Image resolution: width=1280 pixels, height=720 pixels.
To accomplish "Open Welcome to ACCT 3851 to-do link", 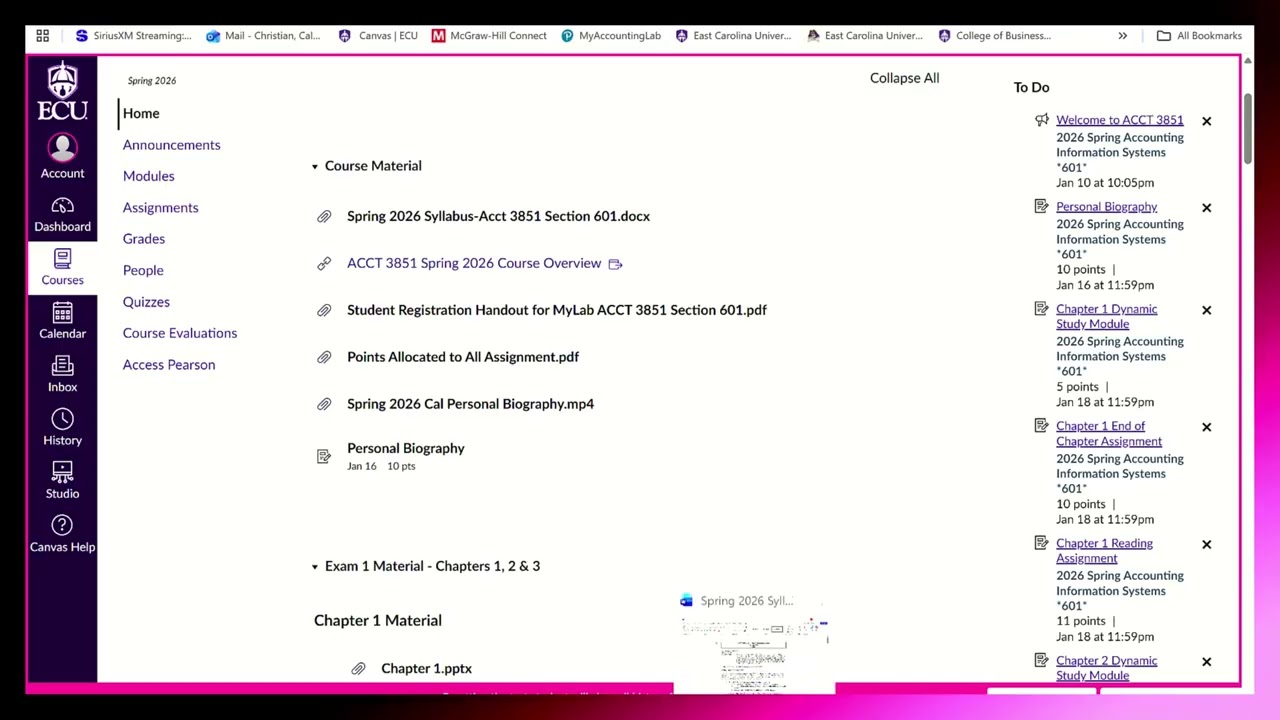I will [x=1119, y=120].
